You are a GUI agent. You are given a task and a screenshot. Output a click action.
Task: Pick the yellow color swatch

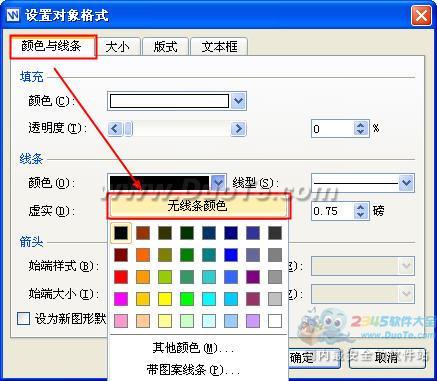[165, 299]
